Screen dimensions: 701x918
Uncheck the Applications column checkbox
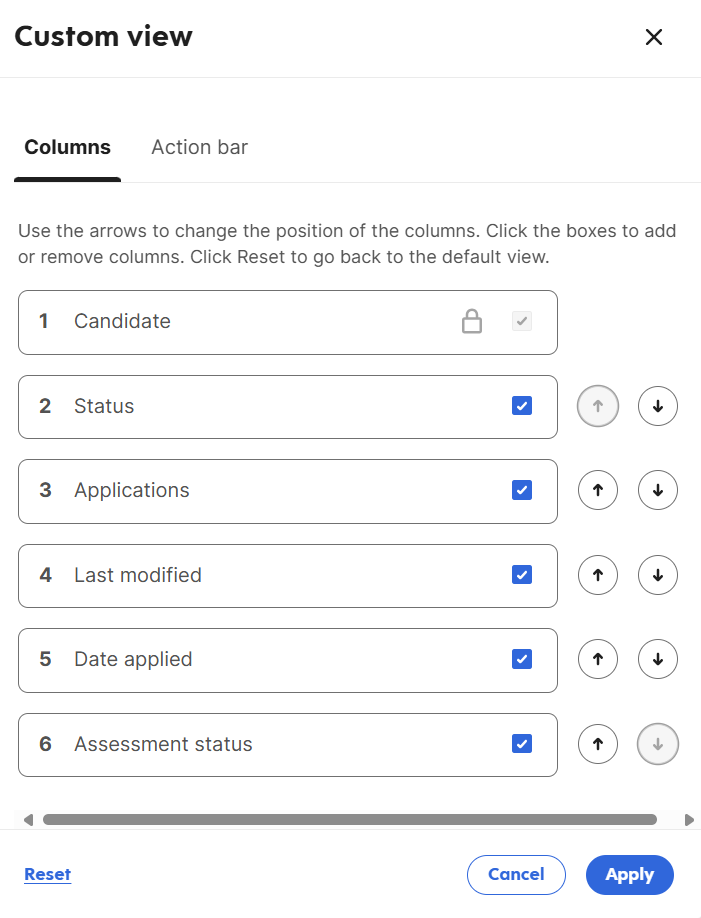pos(522,490)
